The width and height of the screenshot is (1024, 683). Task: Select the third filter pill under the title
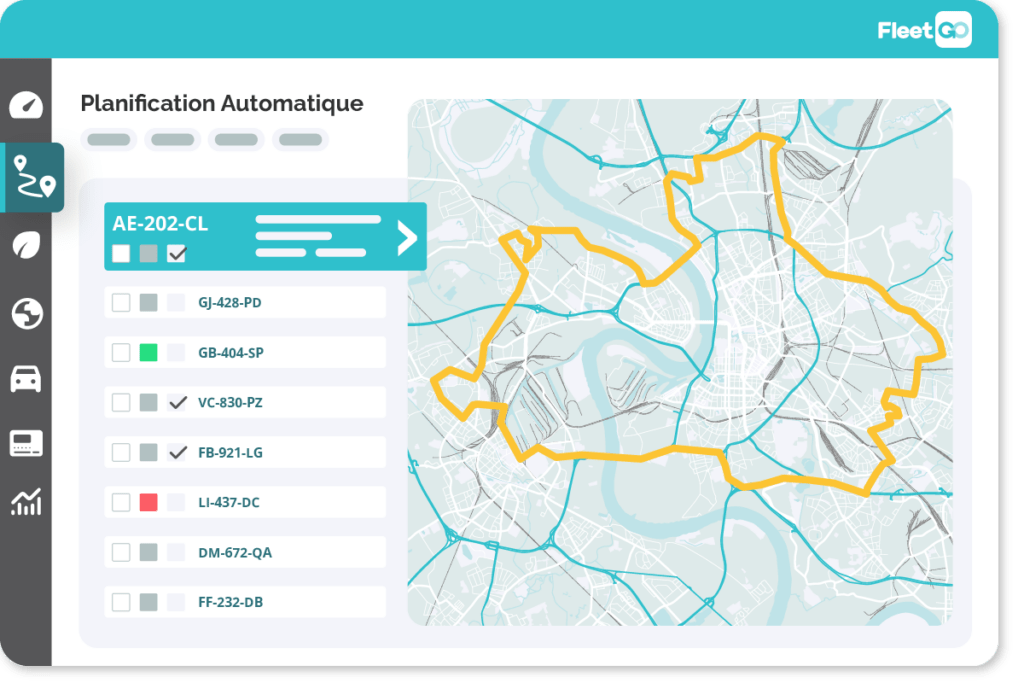point(236,140)
